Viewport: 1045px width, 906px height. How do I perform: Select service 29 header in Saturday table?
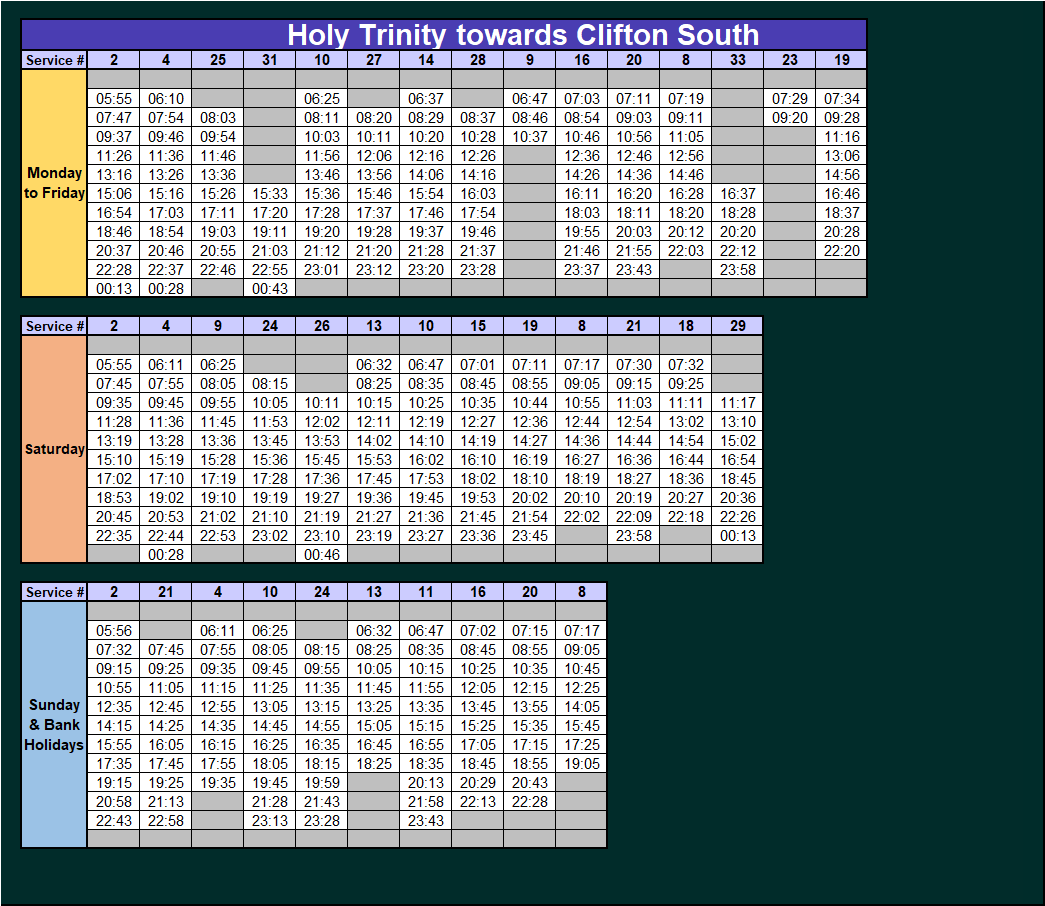coord(738,326)
